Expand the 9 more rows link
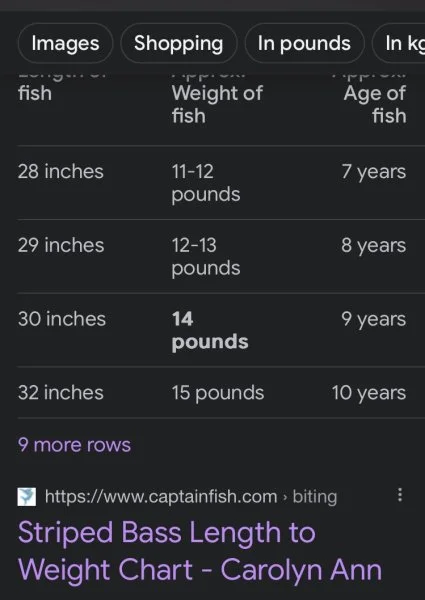Viewport: 425px width, 600px height. coord(74,445)
